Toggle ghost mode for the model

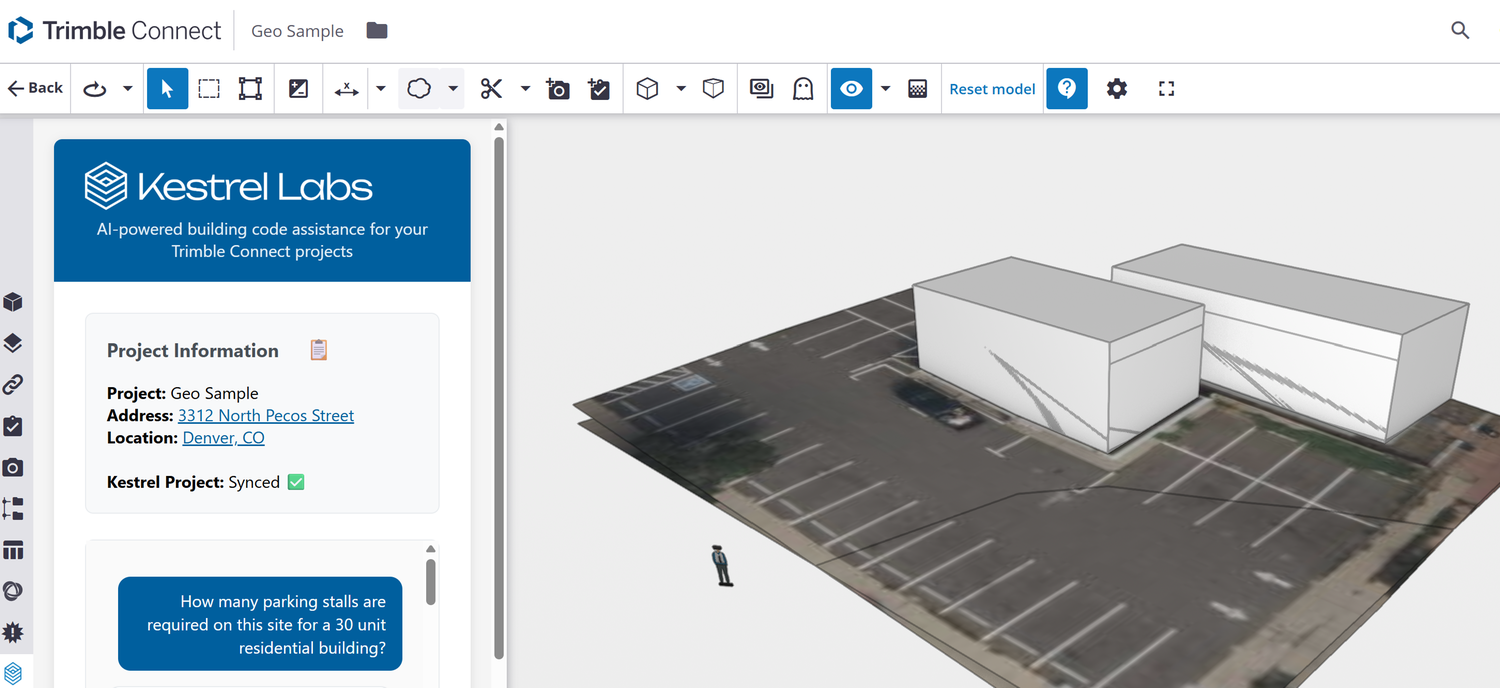click(x=802, y=89)
